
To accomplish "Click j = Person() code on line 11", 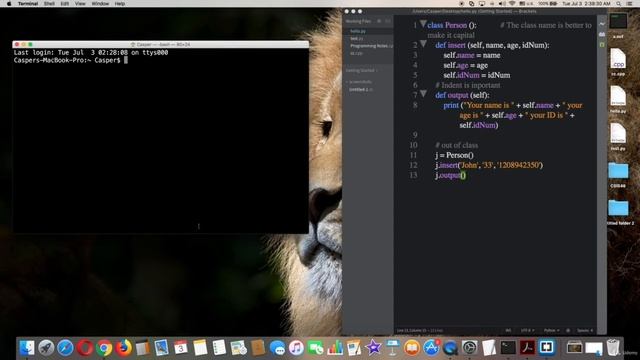I will (x=454, y=155).
